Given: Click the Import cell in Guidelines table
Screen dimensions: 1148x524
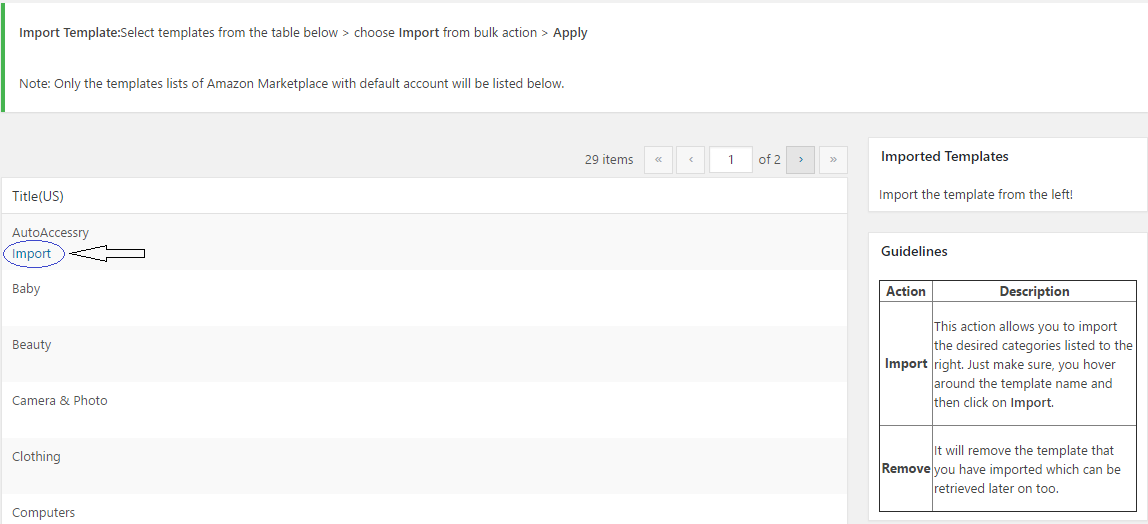Looking at the screenshot, I should coord(906,364).
